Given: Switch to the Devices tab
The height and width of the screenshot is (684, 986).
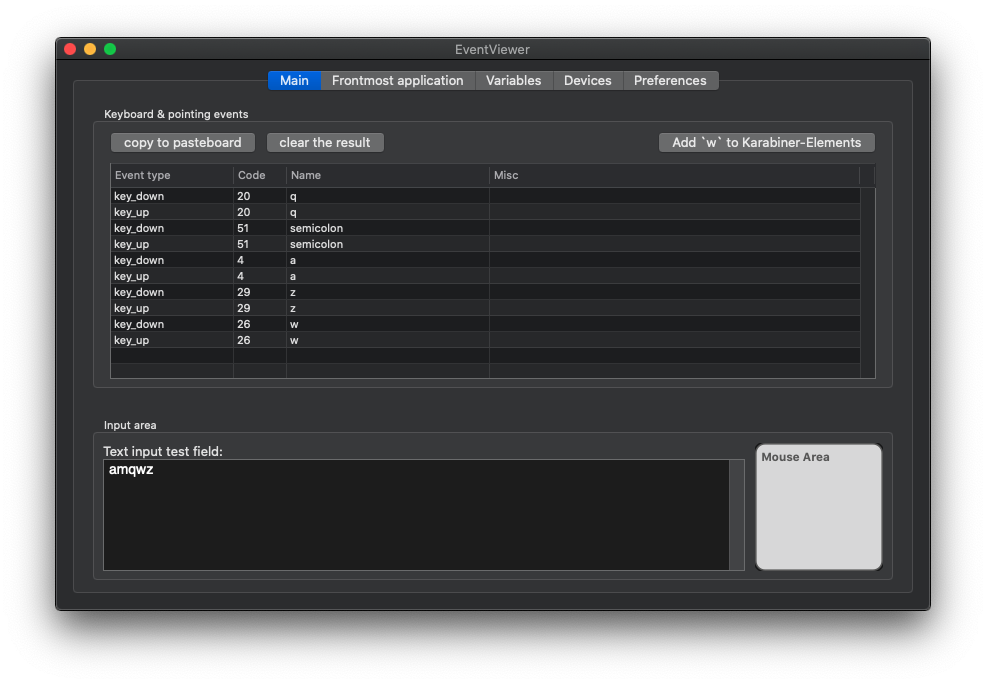Looking at the screenshot, I should coord(588,80).
